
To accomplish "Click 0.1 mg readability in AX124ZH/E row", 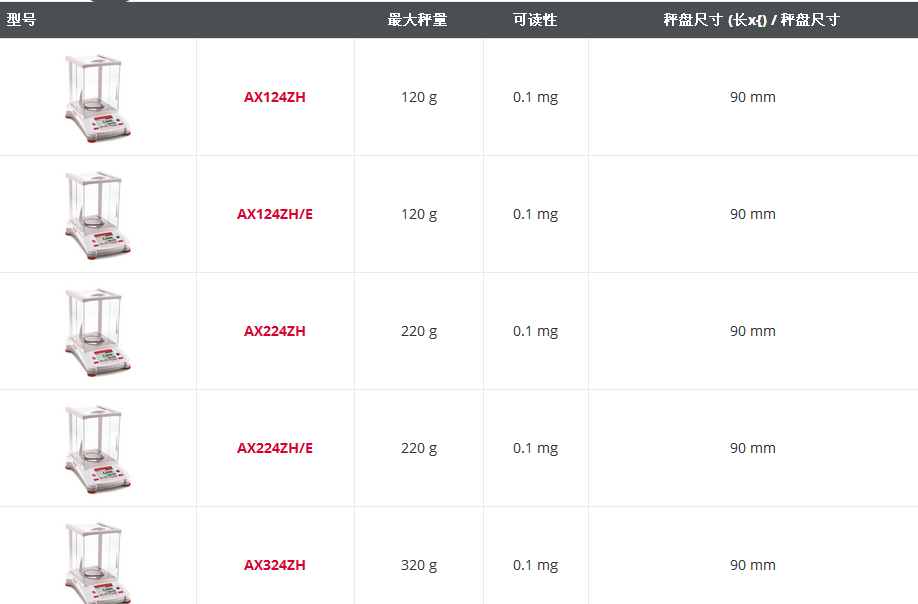I will [535, 214].
